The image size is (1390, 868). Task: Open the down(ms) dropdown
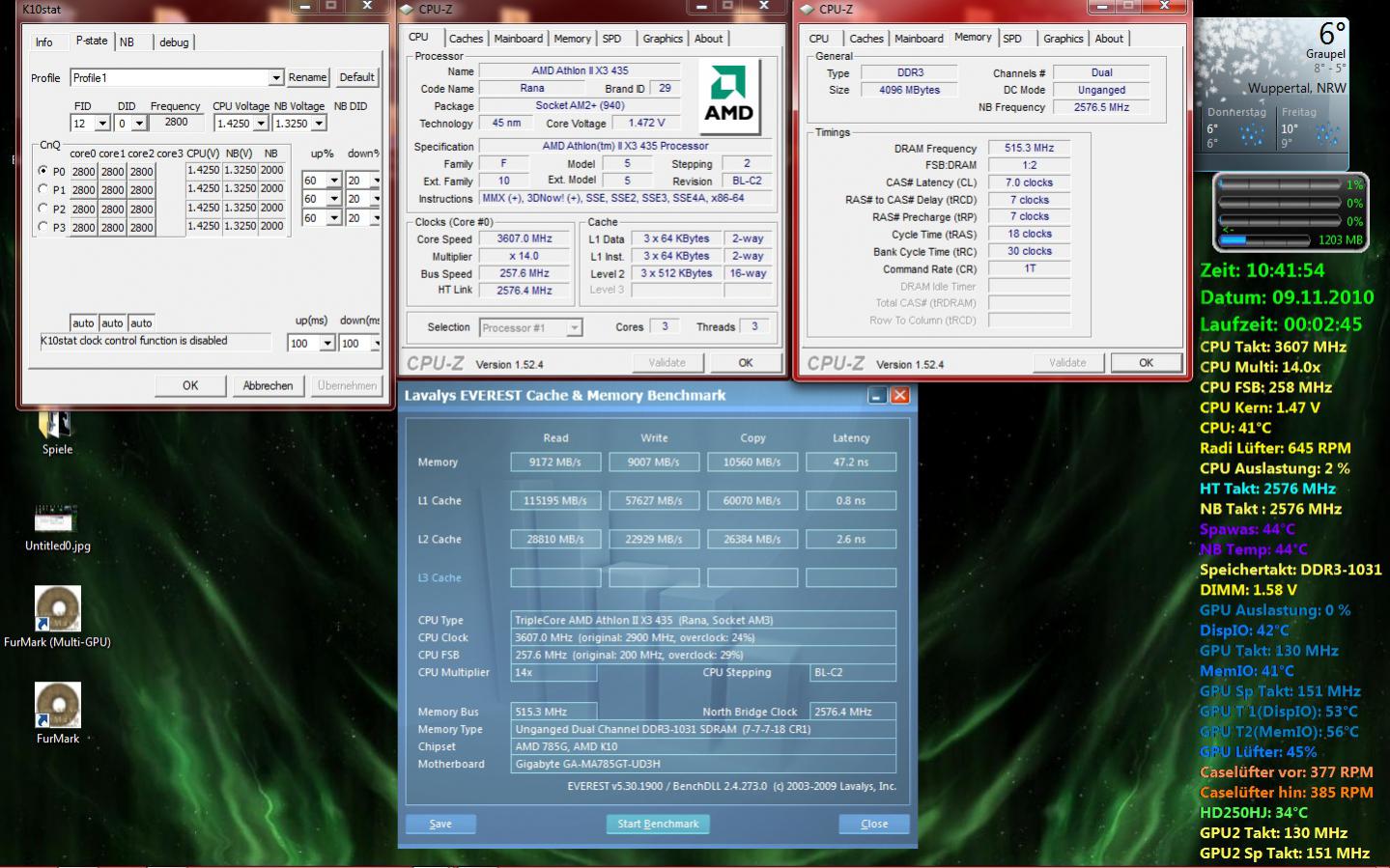(376, 343)
